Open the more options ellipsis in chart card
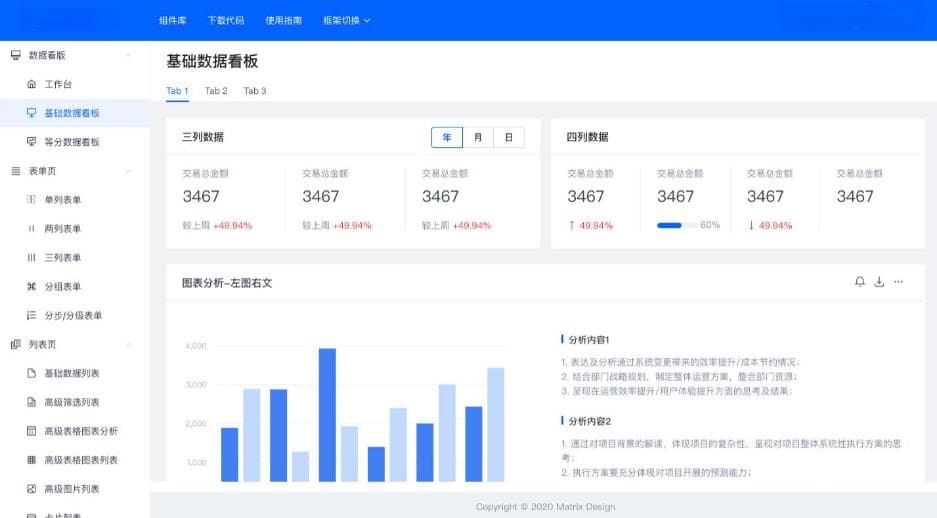 click(x=898, y=282)
